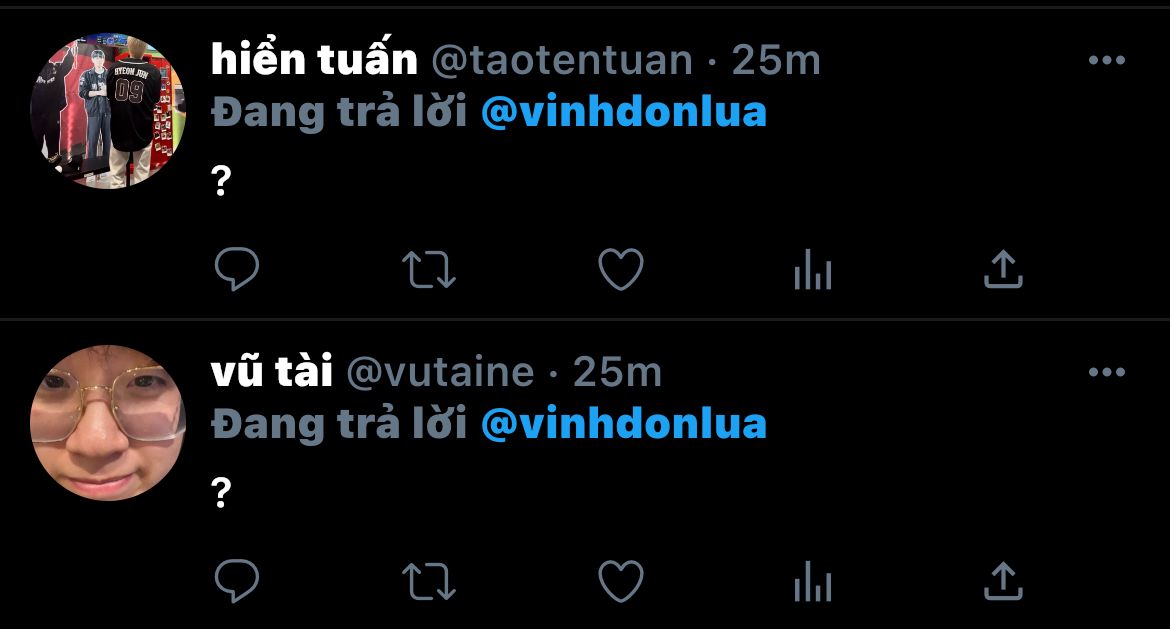The width and height of the screenshot is (1170, 629).
Task: Open @vinhdonlua mention in hiển tuấn's reply
Action: point(624,112)
